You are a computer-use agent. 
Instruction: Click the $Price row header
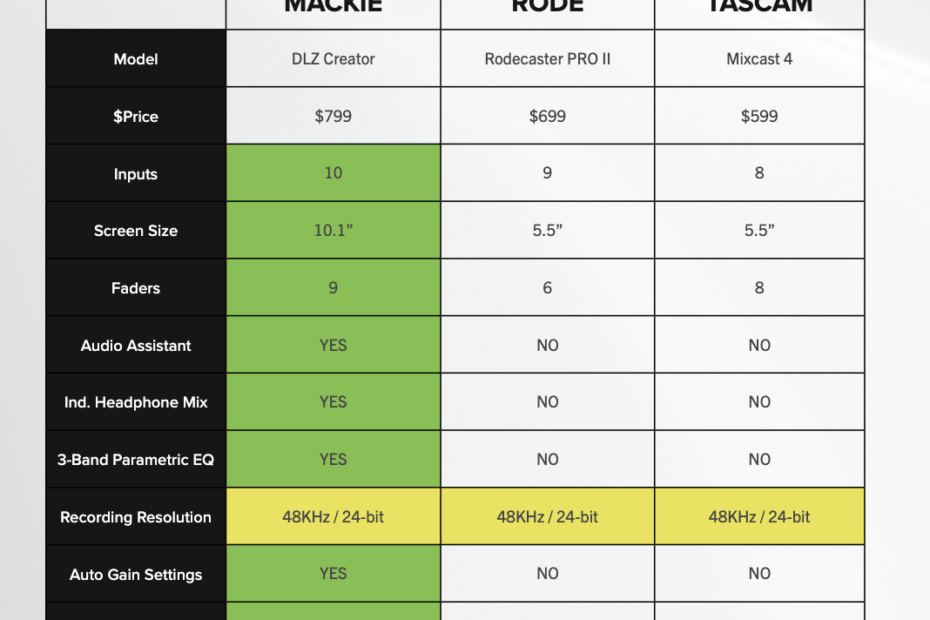(136, 116)
